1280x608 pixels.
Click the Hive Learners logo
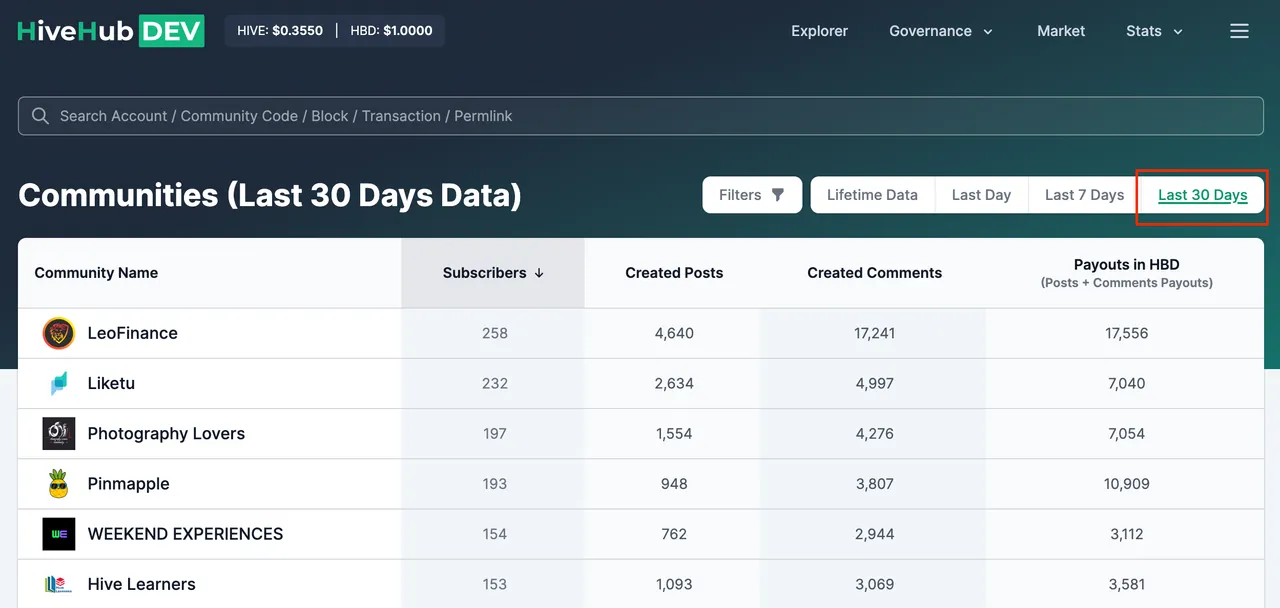click(59, 584)
